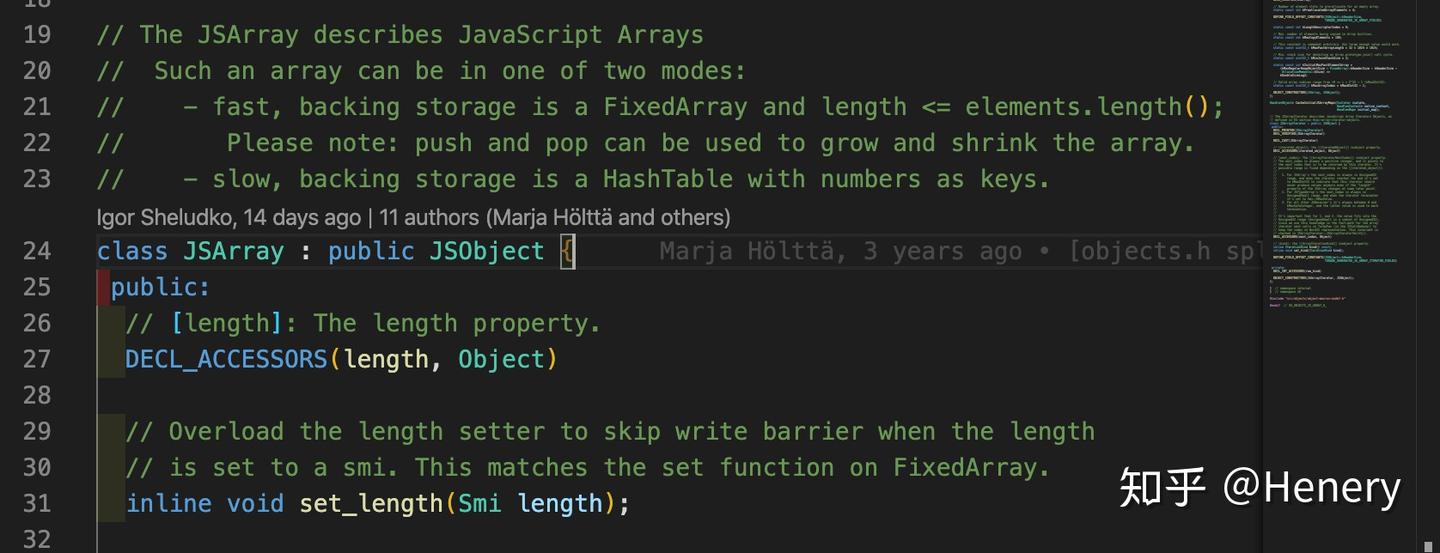The height and width of the screenshot is (553, 1440).
Task: Click line number 19 in the gutter
Action: click(x=37, y=35)
